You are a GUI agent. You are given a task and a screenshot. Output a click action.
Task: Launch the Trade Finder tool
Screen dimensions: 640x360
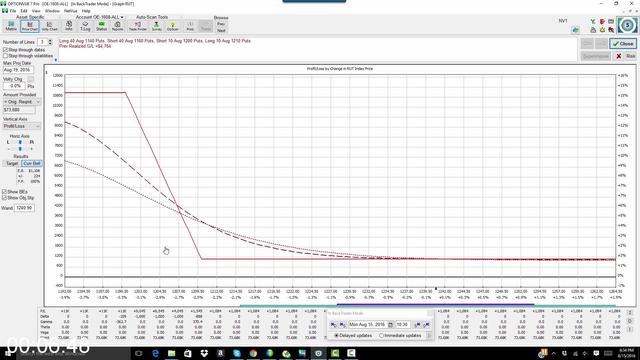(x=138, y=26)
